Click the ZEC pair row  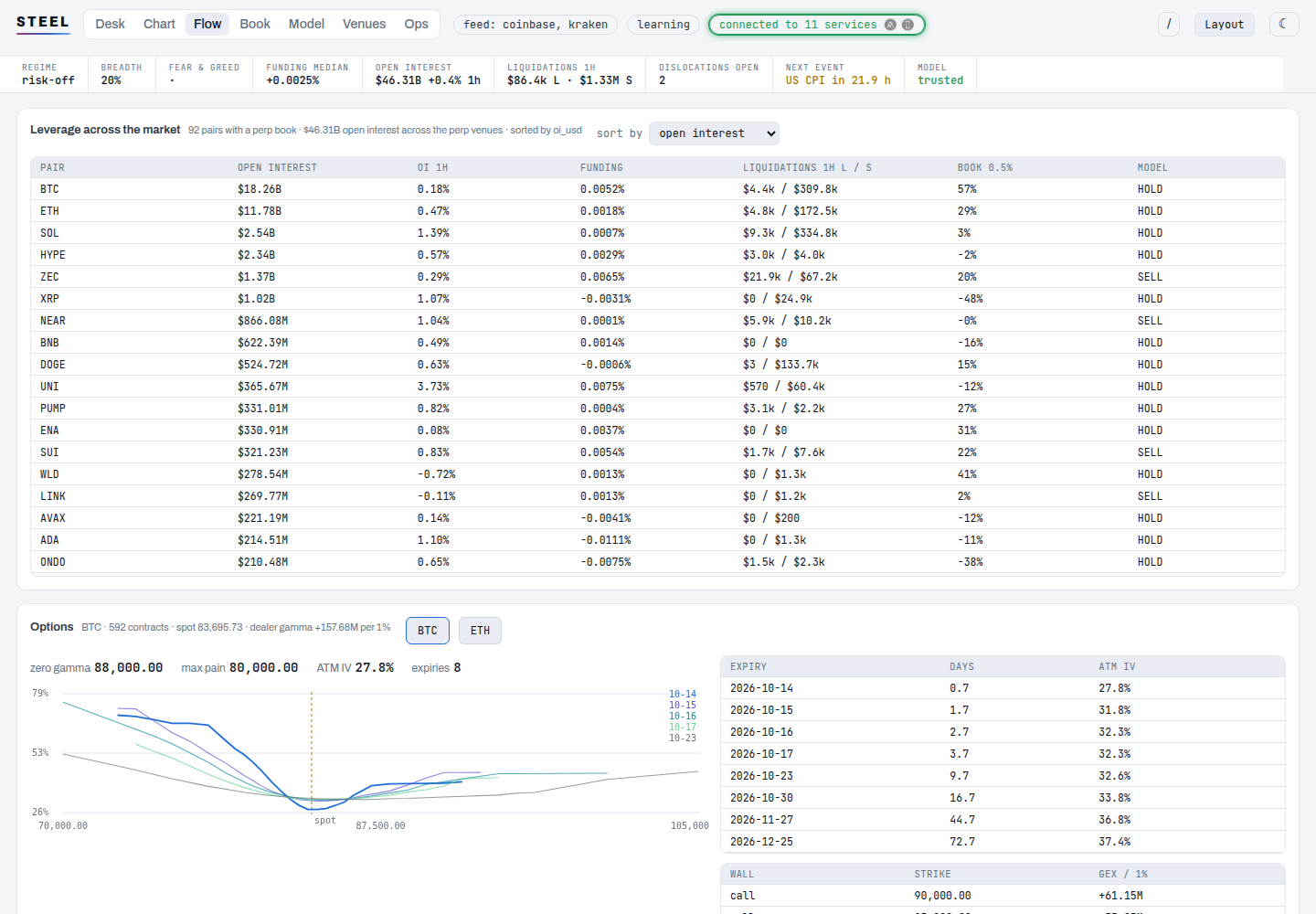point(658,277)
